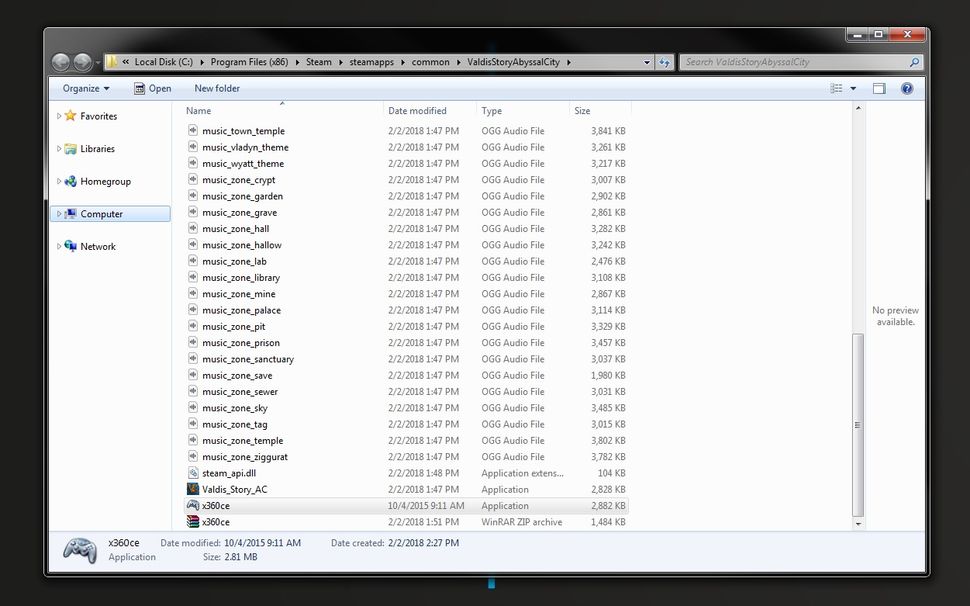The width and height of the screenshot is (970, 606).
Task: Expand the Libraries tree node
Action: tap(59, 148)
